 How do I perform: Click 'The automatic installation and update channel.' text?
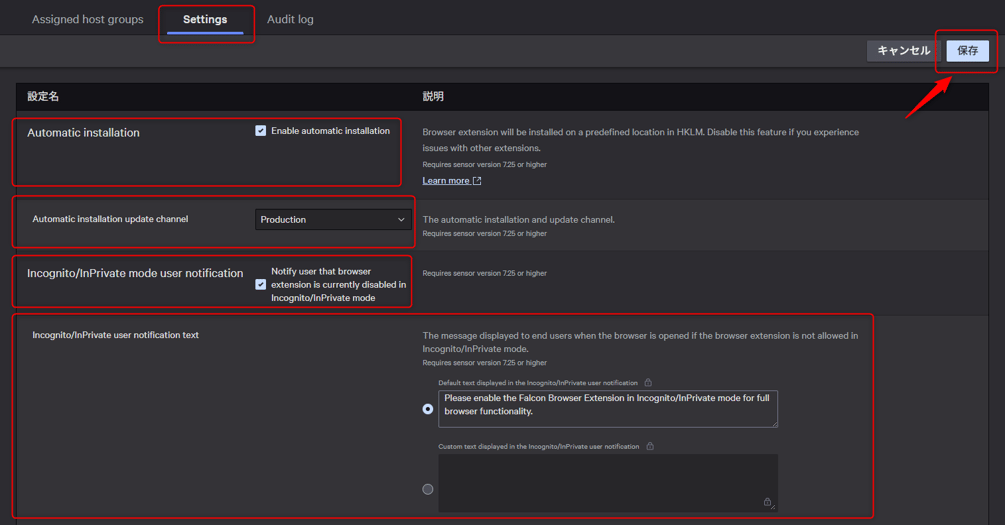(x=519, y=219)
